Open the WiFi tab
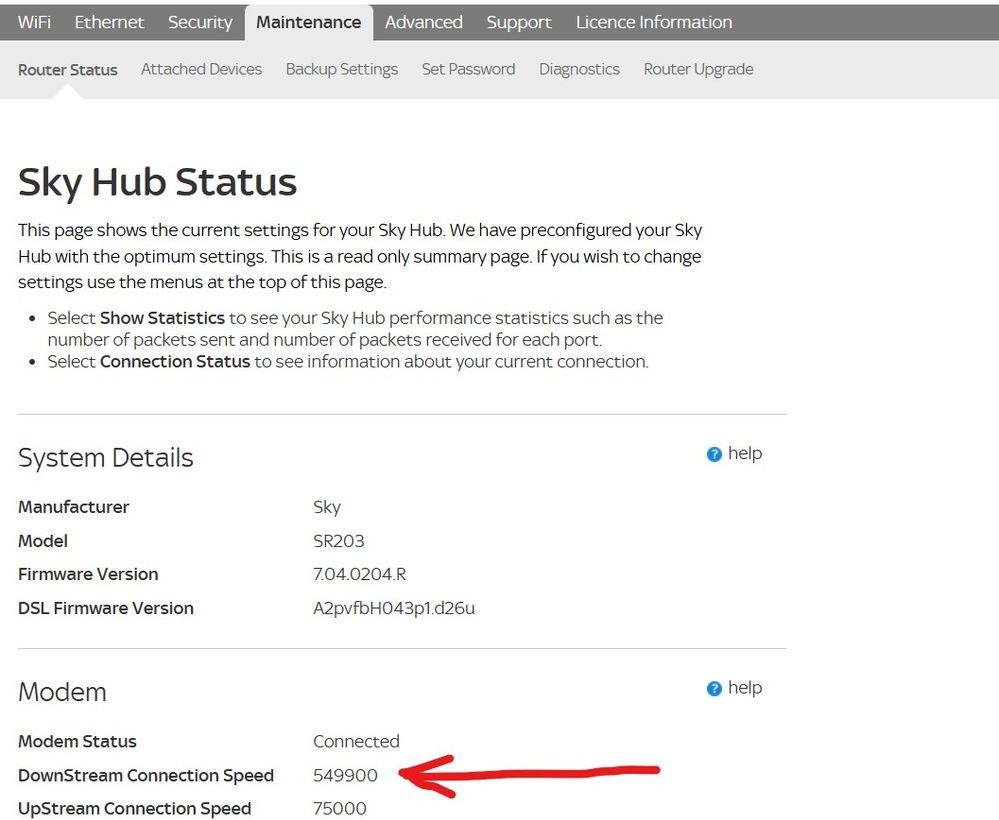Image resolution: width=999 pixels, height=820 pixels. [34, 22]
